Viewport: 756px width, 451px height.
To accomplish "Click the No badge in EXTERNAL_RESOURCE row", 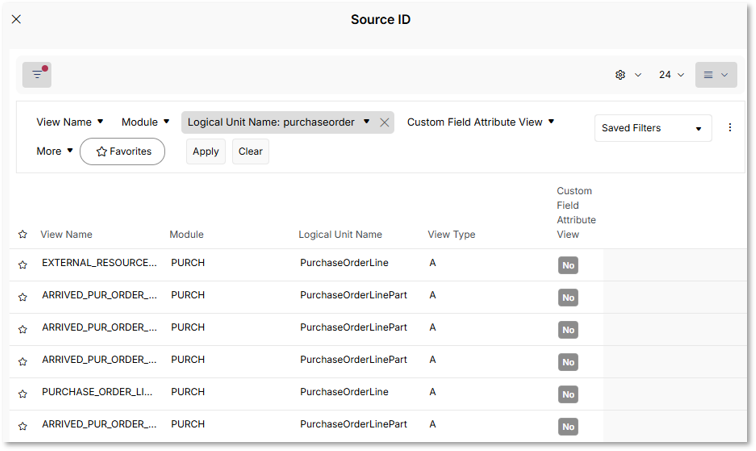I will click(568, 265).
